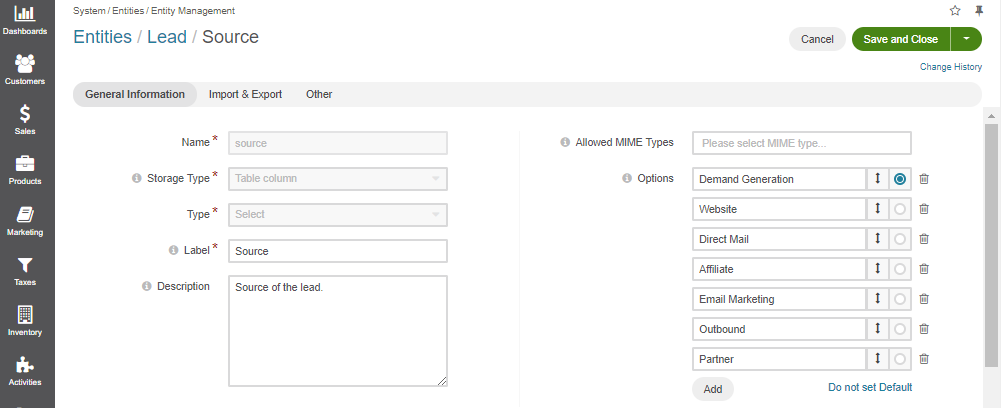This screenshot has width=1001, height=408.
Task: Set Partner as the default option
Action: pyautogui.click(x=900, y=359)
